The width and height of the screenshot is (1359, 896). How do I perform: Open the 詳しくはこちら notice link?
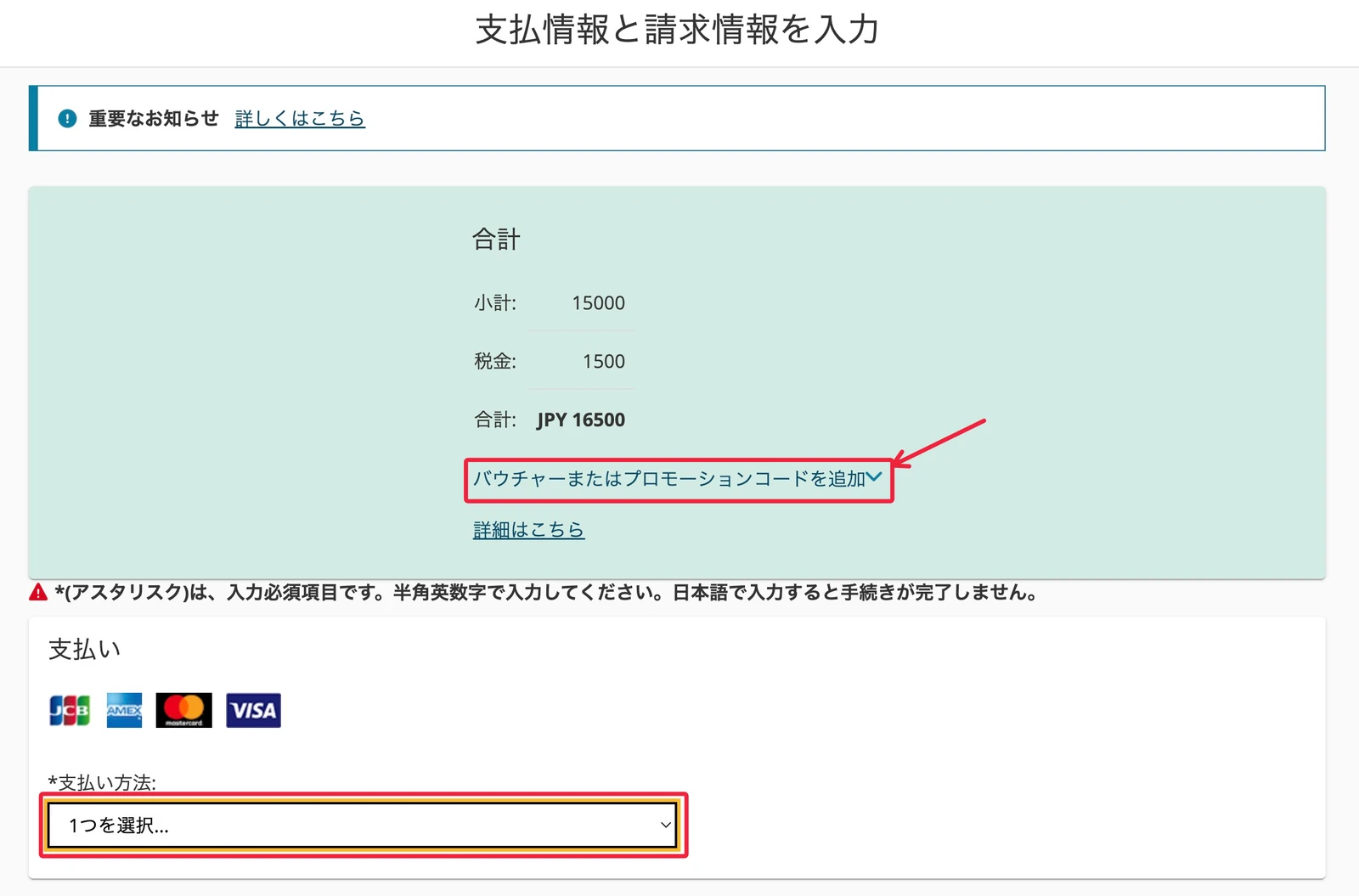pos(300,118)
